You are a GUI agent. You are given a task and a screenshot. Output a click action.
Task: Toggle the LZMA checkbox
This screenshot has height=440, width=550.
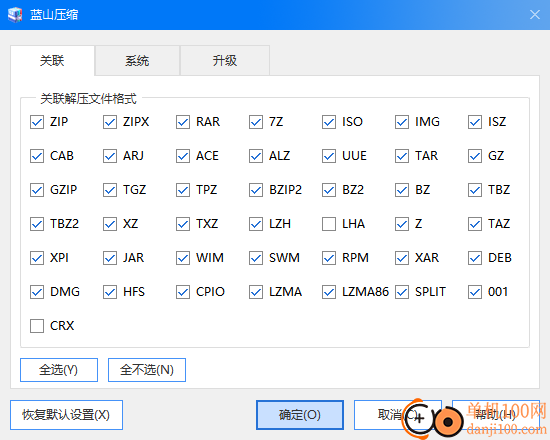point(256,292)
